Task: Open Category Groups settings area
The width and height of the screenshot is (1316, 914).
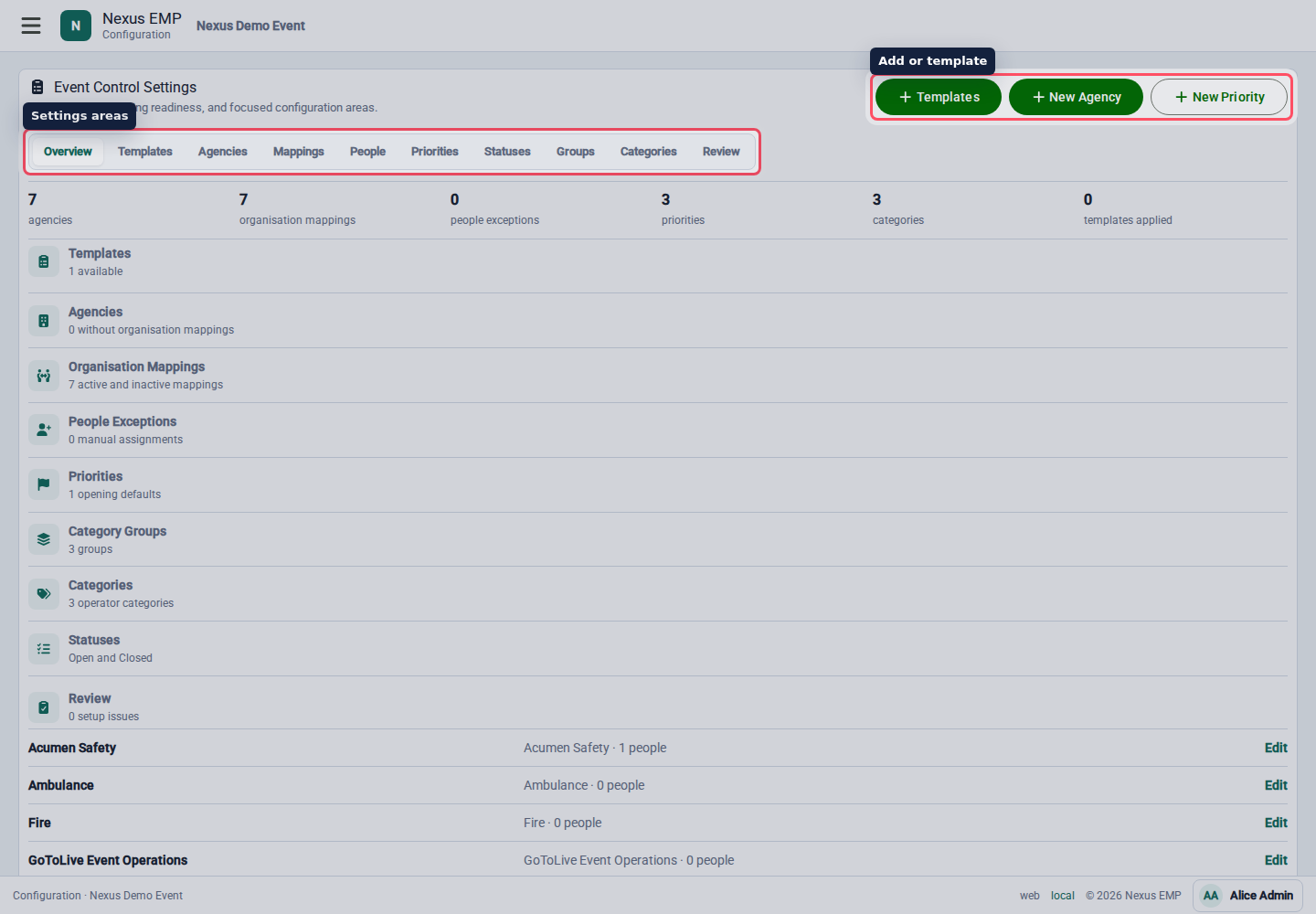Action: pos(658,539)
